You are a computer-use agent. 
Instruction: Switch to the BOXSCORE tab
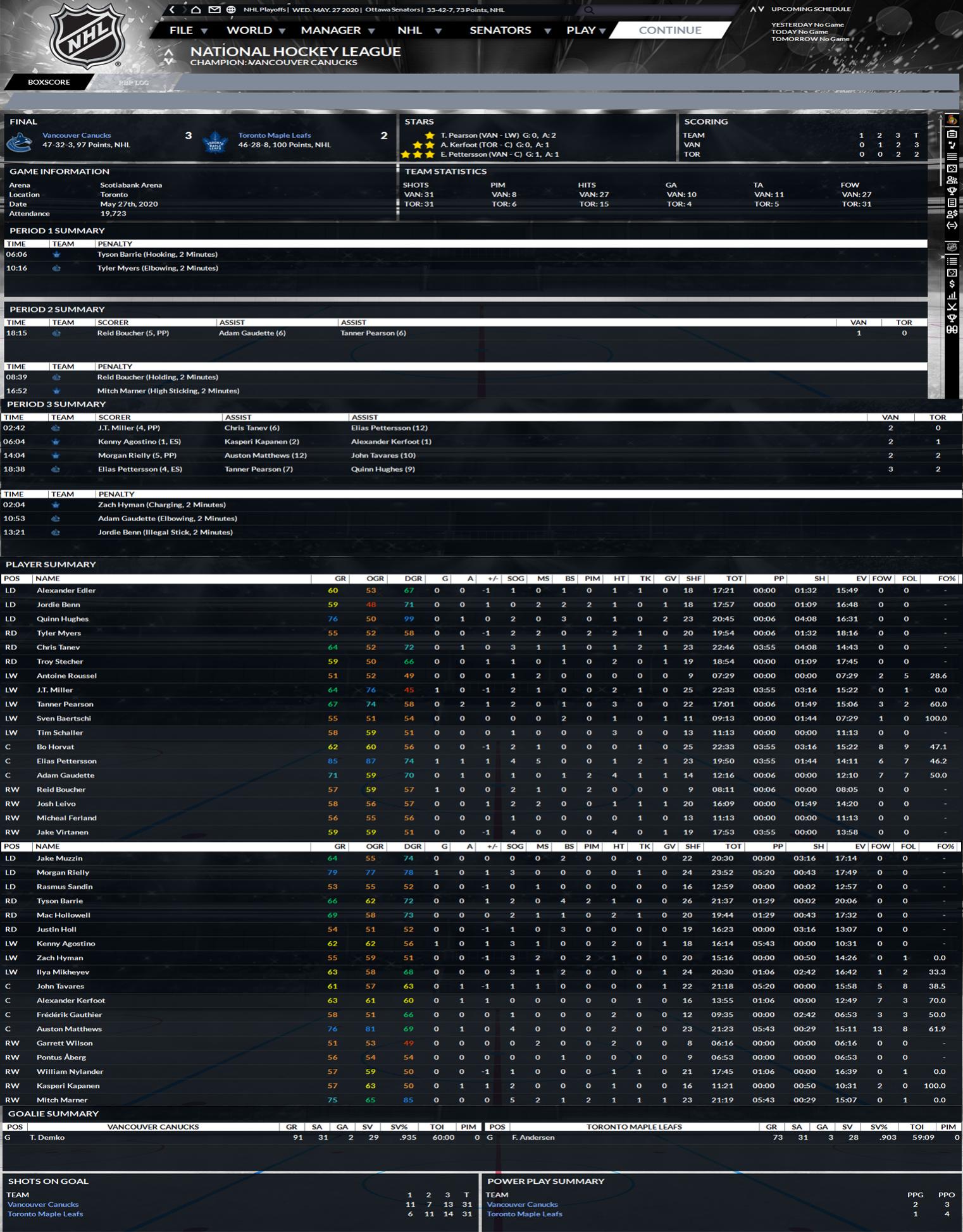[49, 82]
